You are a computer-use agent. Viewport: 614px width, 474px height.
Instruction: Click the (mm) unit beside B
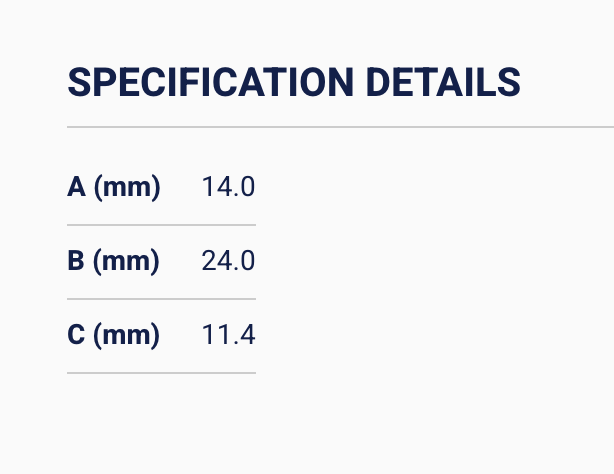(x=127, y=261)
